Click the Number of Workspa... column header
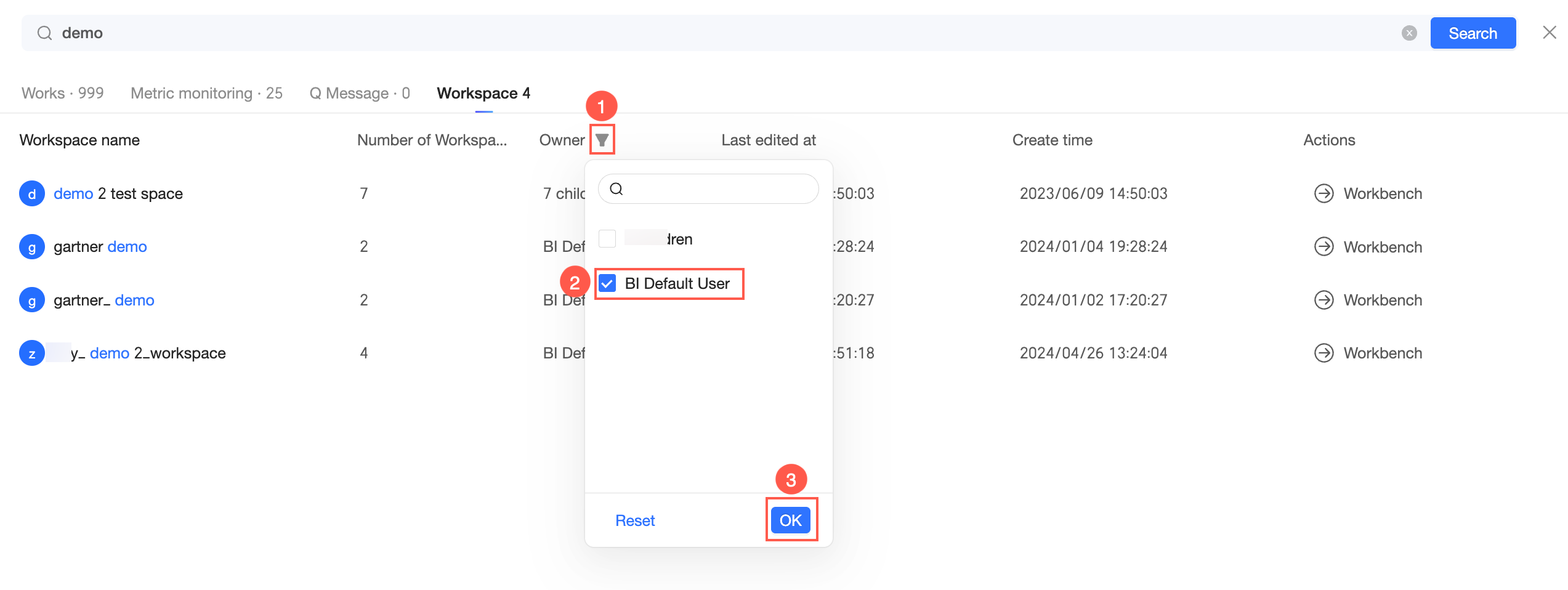The height and width of the screenshot is (590, 1568). pos(432,140)
